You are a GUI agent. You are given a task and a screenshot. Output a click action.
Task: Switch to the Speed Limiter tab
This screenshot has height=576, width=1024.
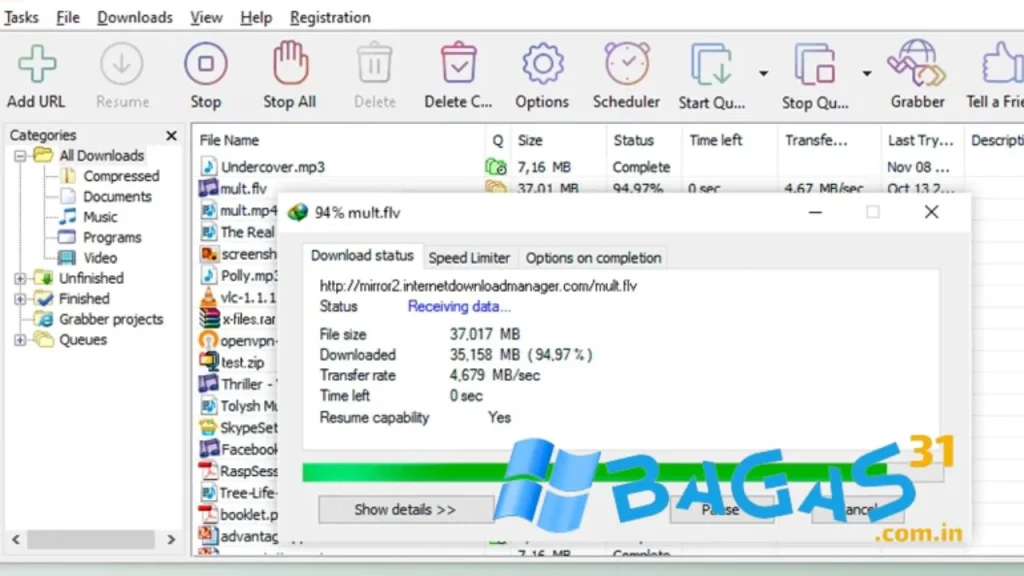coord(469,258)
